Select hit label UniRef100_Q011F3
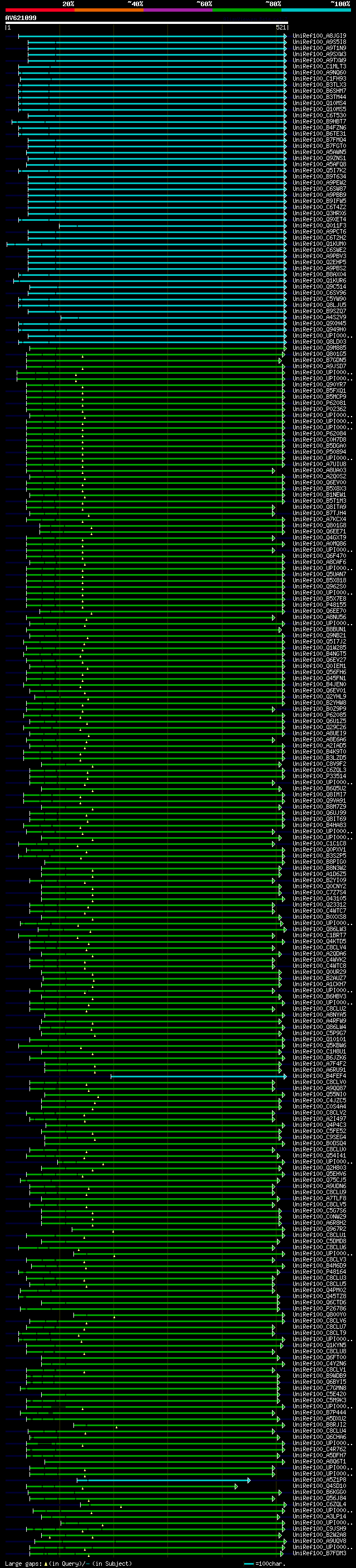Viewport: 356px width, 1568px height. (x=319, y=225)
